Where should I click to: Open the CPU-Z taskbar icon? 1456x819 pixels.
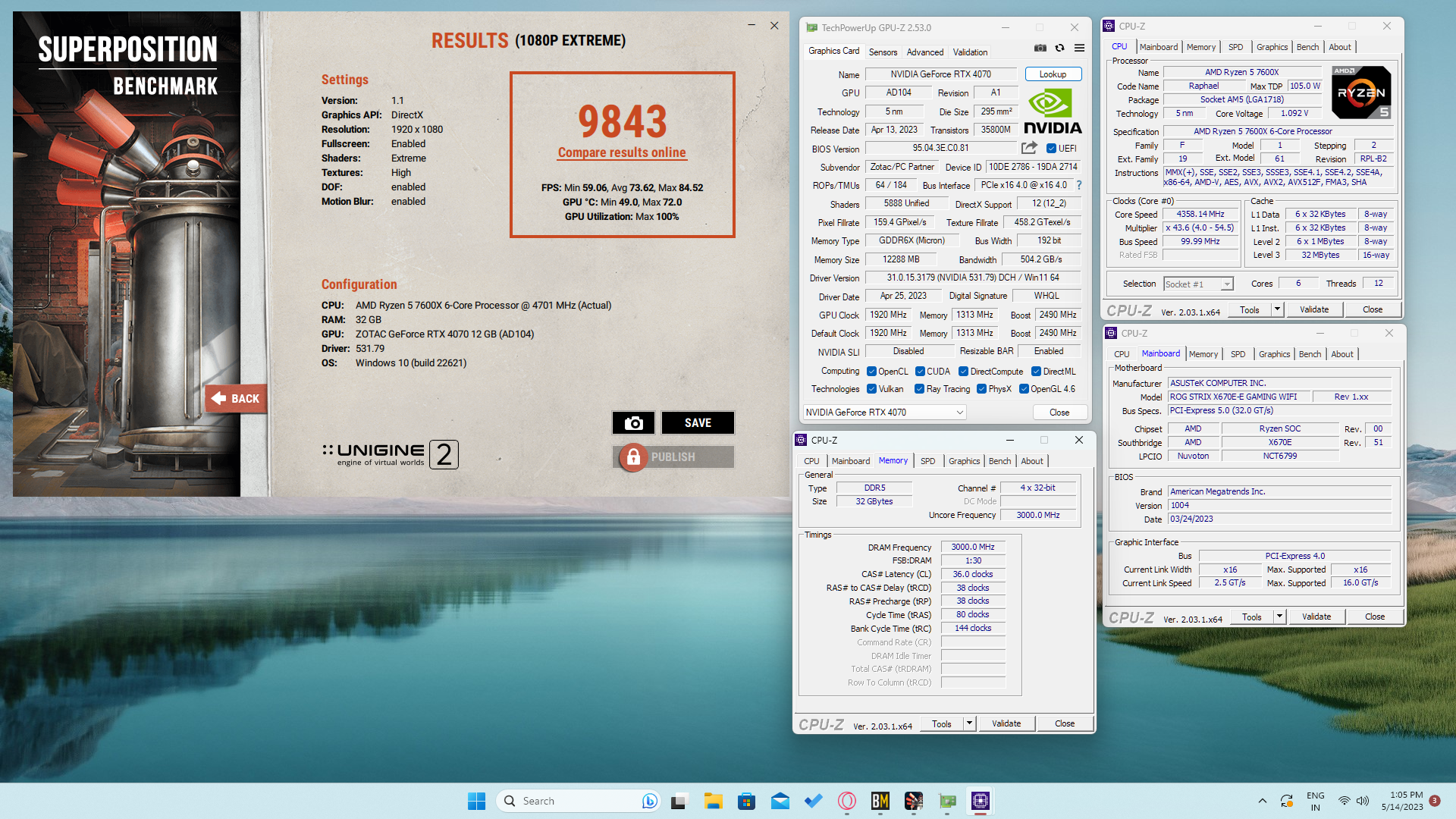point(980,801)
